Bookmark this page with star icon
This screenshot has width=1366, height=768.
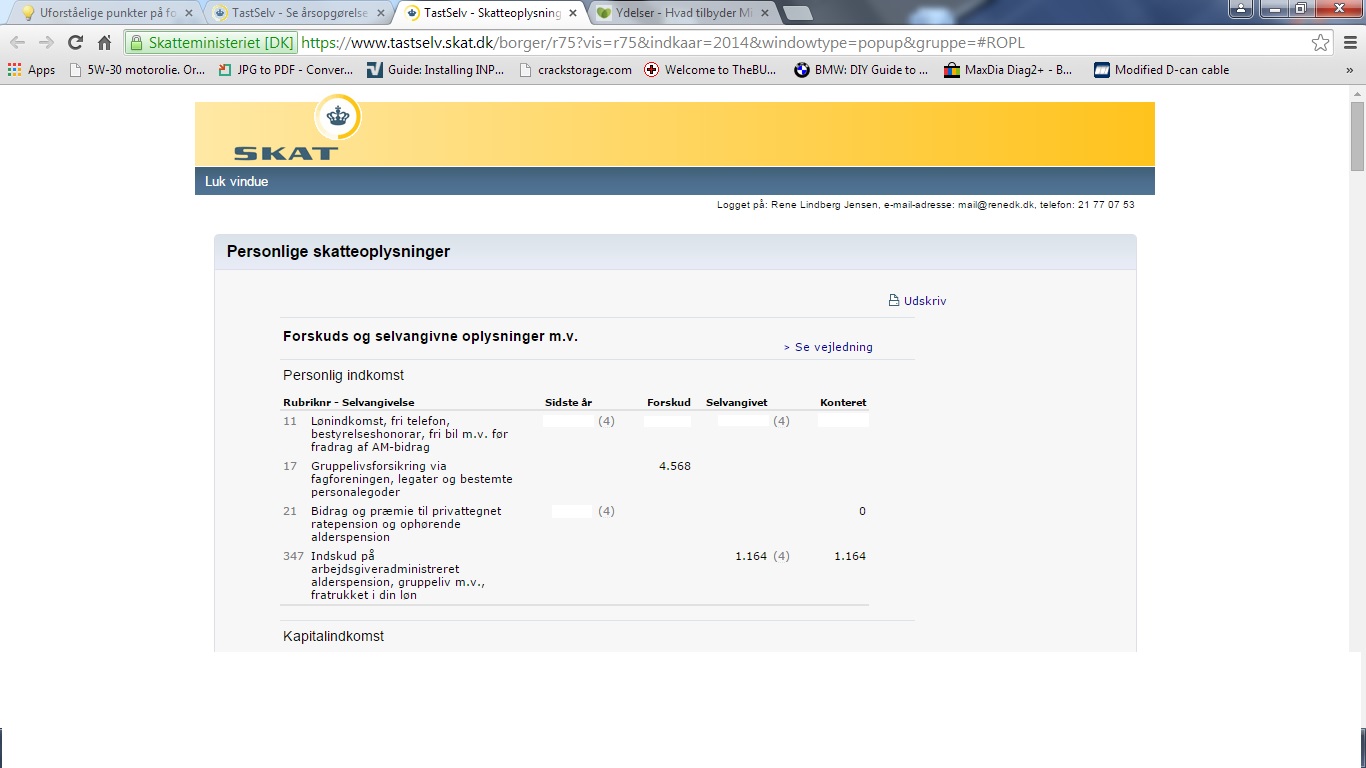click(1320, 42)
